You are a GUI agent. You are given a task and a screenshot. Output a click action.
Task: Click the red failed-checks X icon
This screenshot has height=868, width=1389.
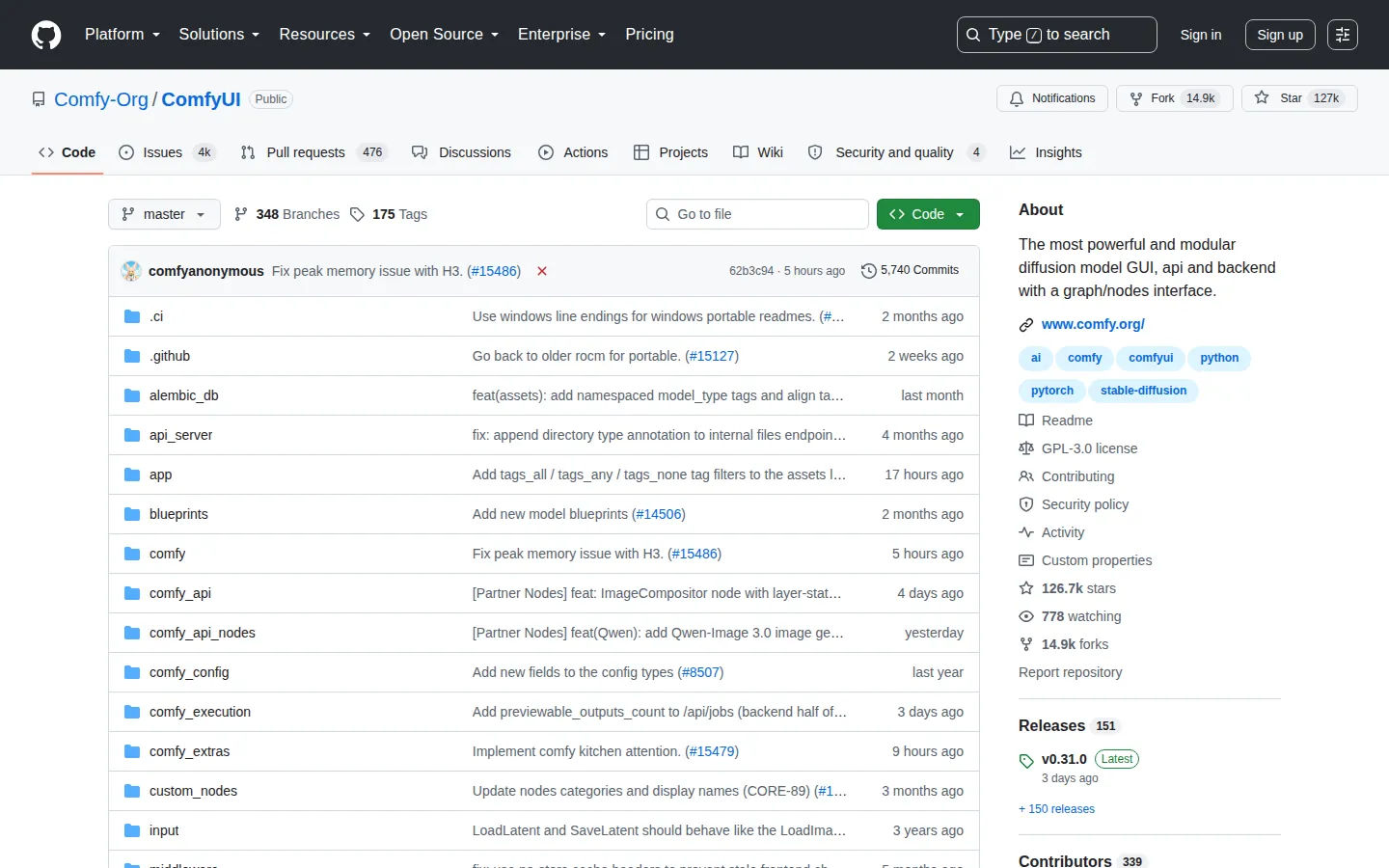[x=542, y=271]
